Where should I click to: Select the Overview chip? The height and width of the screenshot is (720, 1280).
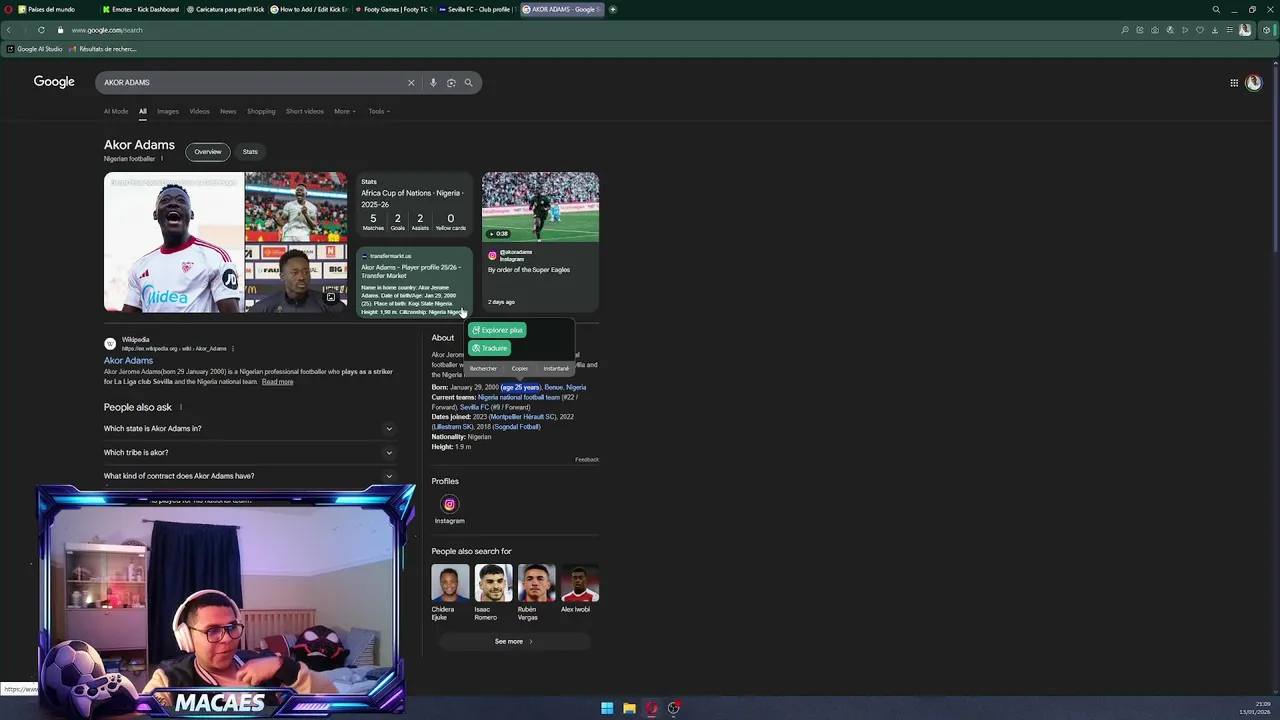[x=208, y=152]
